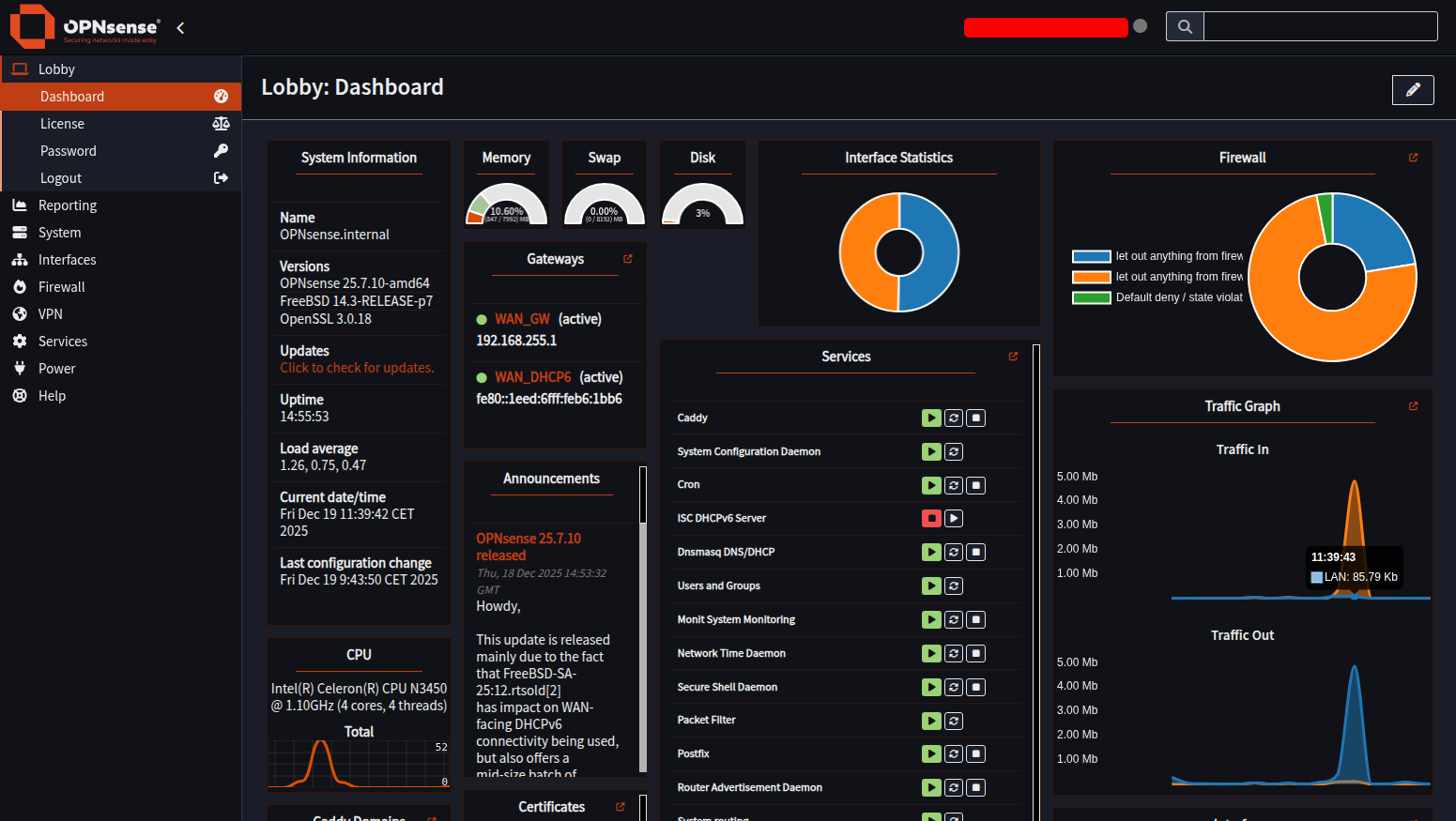The image size is (1456, 821).
Task: Expand the Interfaces menu in sidebar
Action: click(67, 260)
